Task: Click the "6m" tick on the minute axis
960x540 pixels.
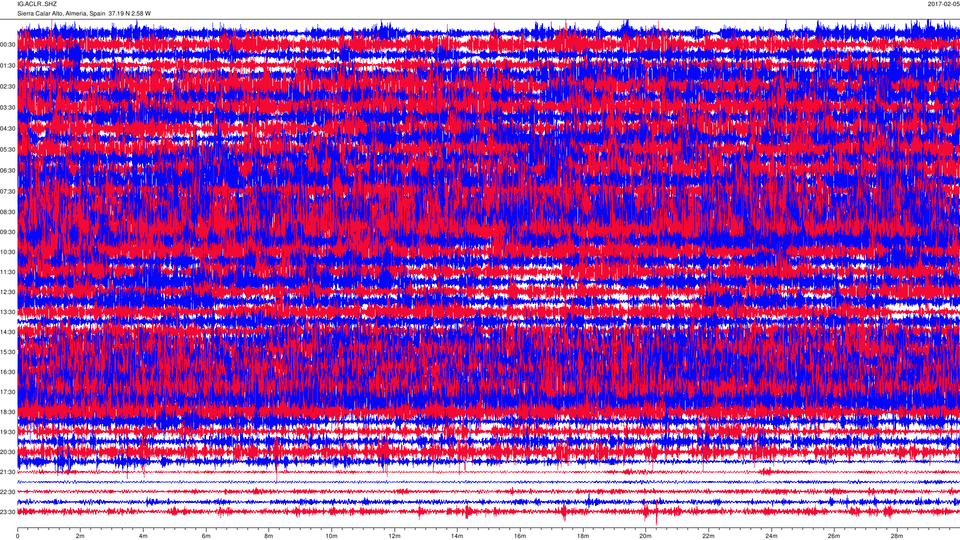Action: pos(206,536)
